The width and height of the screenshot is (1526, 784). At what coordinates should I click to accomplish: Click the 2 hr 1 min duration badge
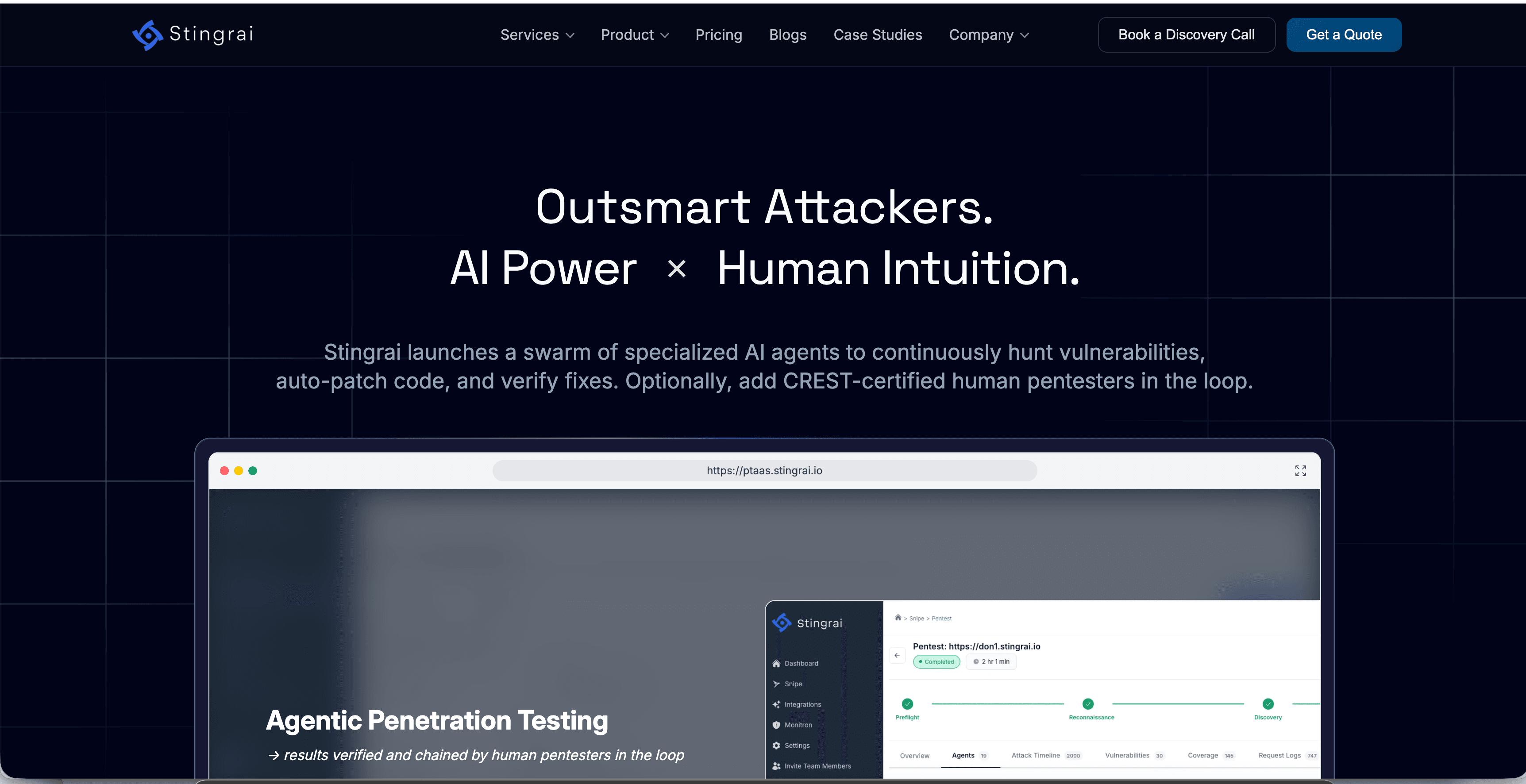point(991,662)
